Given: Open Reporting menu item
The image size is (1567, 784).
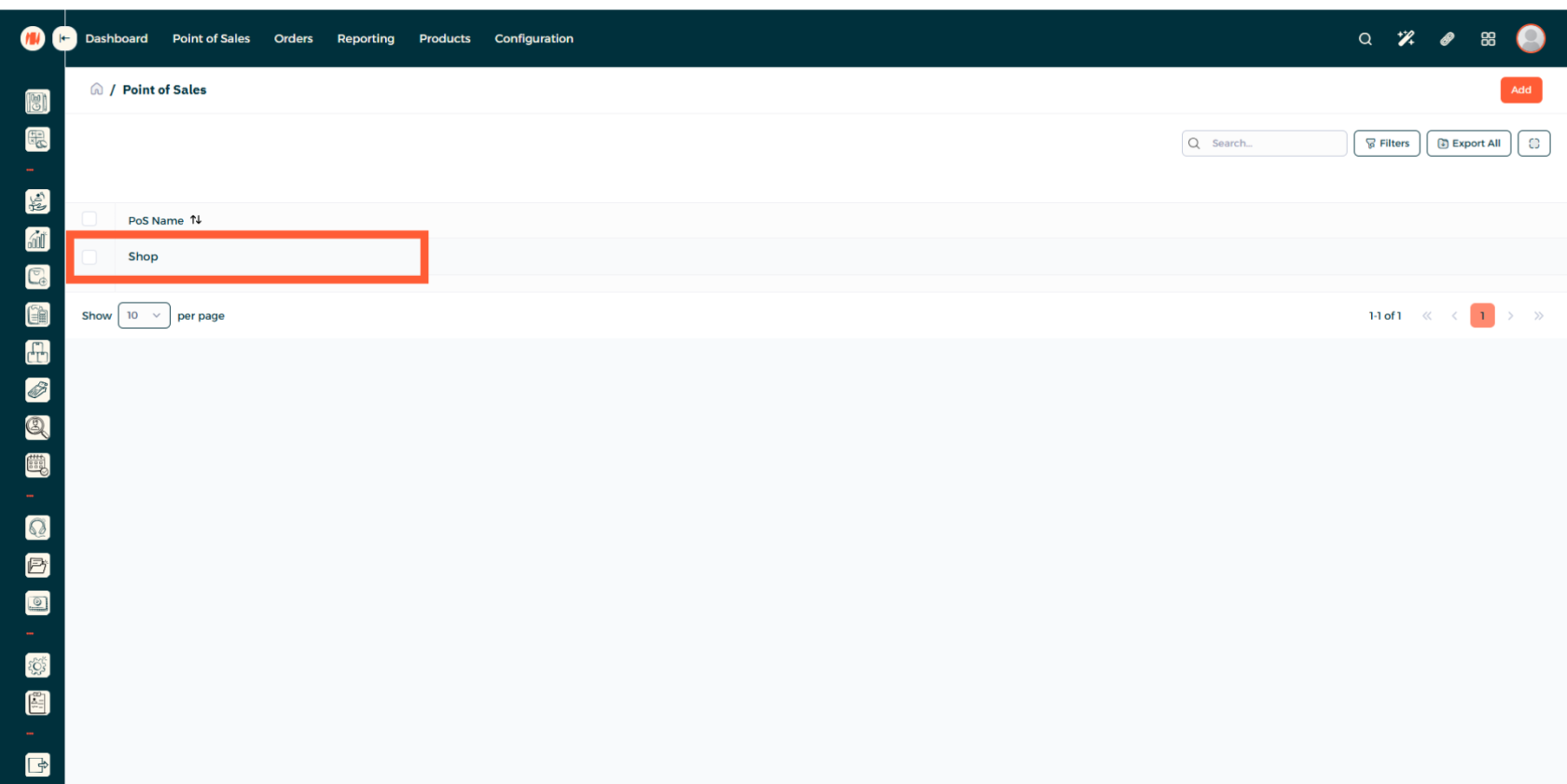Looking at the screenshot, I should pyautogui.click(x=366, y=38).
